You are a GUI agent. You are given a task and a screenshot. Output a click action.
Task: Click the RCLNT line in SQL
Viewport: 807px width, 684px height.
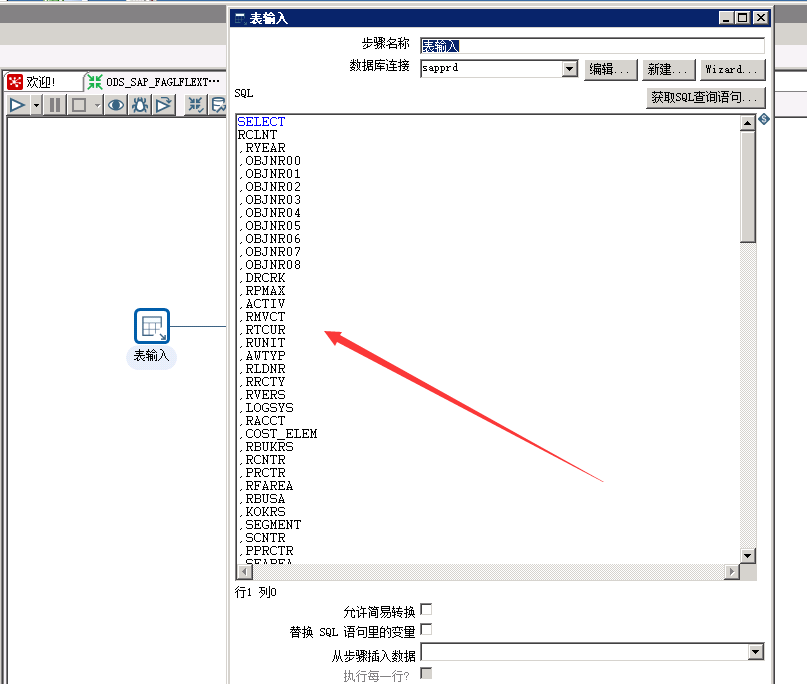pos(257,135)
